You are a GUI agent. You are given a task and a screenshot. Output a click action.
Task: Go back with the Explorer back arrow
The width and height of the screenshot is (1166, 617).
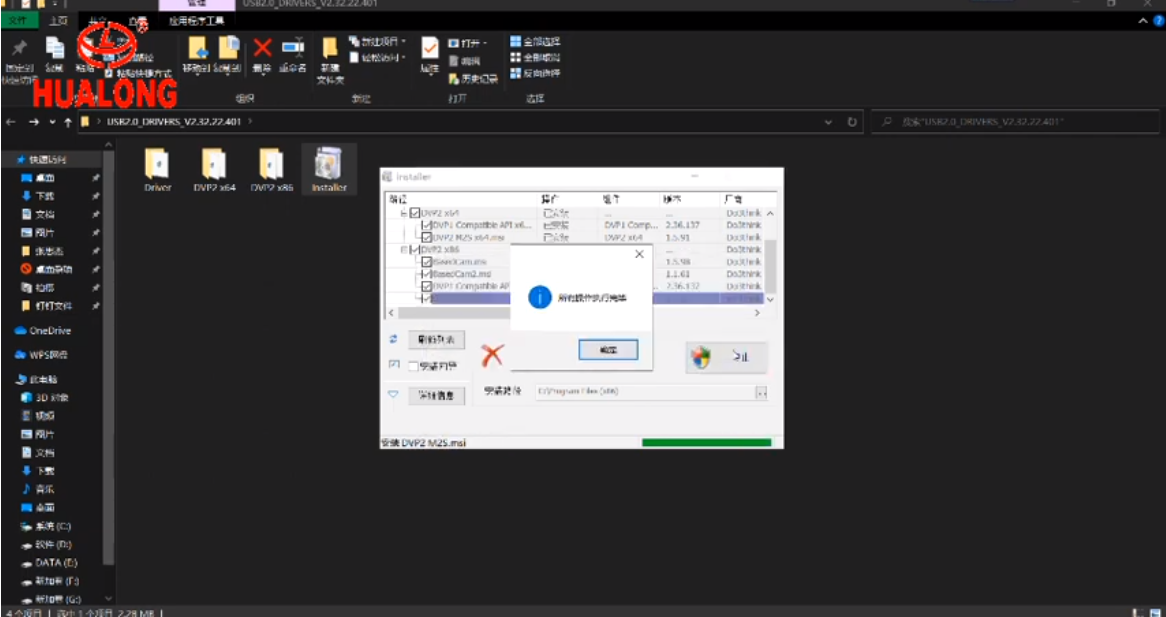[x=10, y=121]
